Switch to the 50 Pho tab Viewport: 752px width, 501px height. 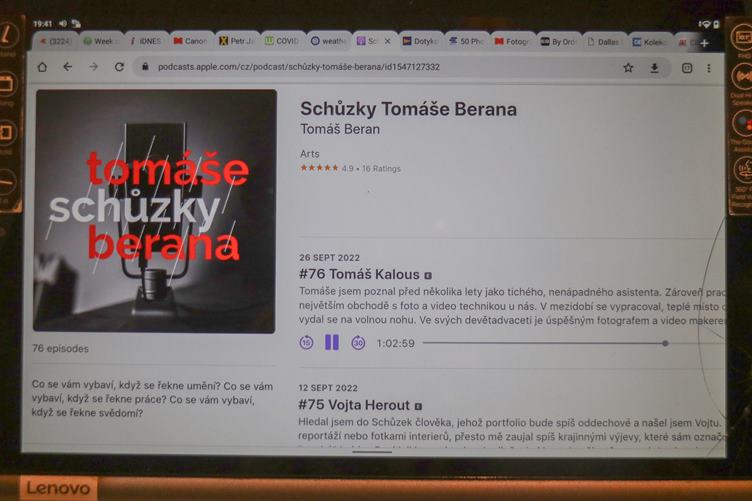point(466,41)
